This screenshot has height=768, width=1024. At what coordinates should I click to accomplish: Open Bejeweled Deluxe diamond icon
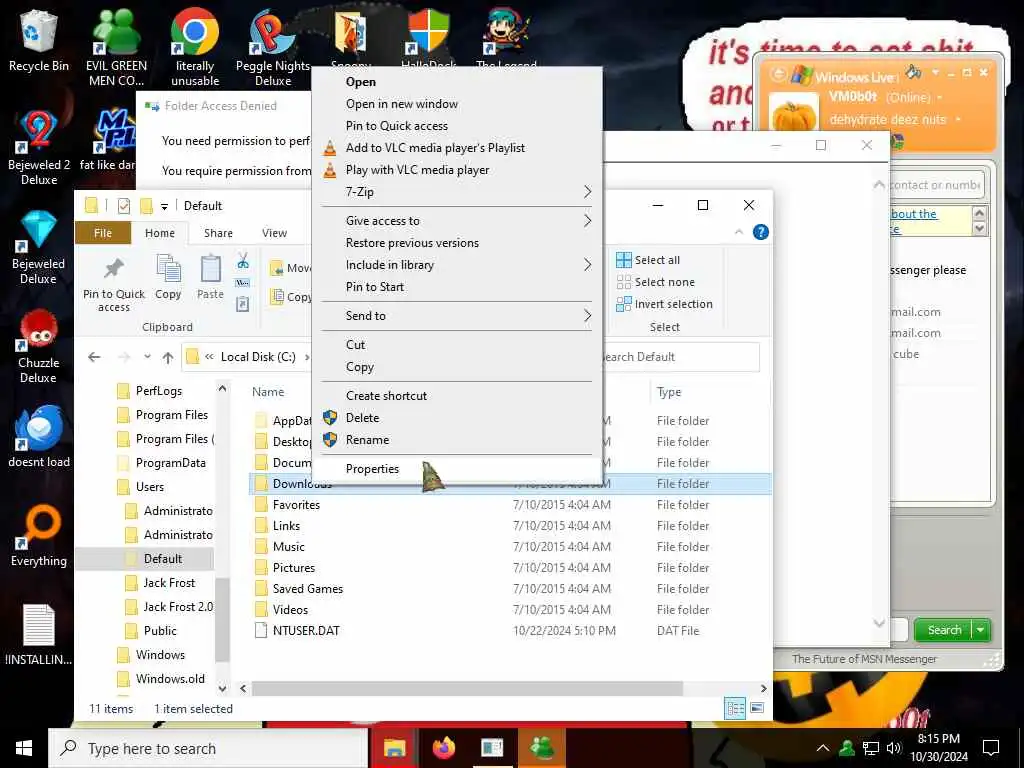39,247
